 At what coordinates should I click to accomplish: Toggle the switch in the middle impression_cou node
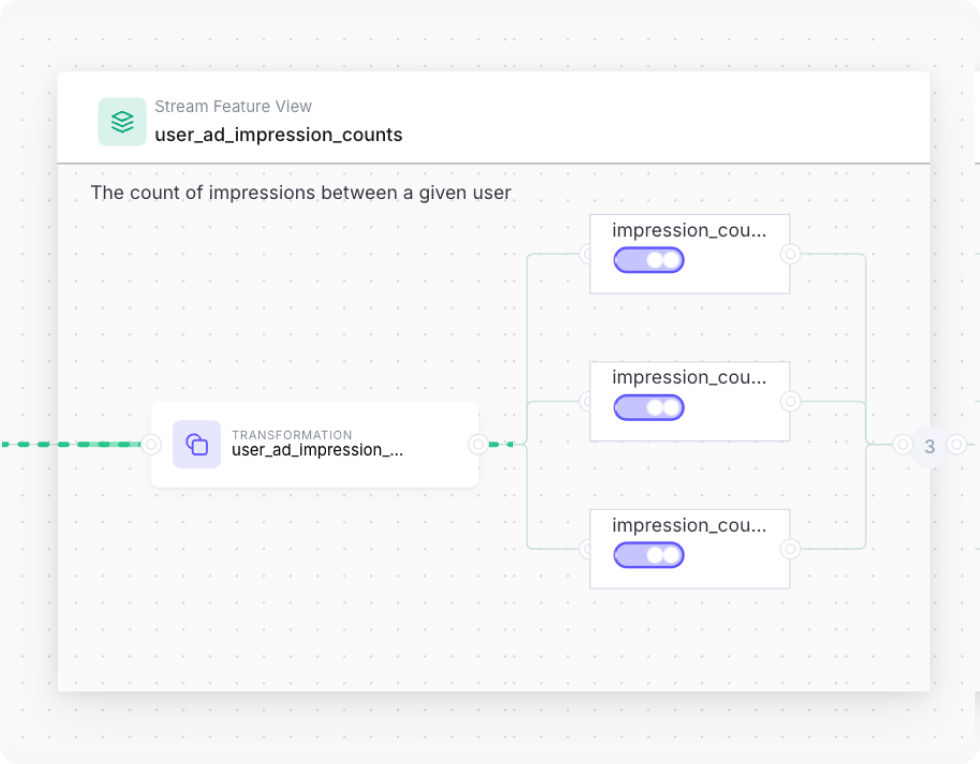click(x=649, y=408)
